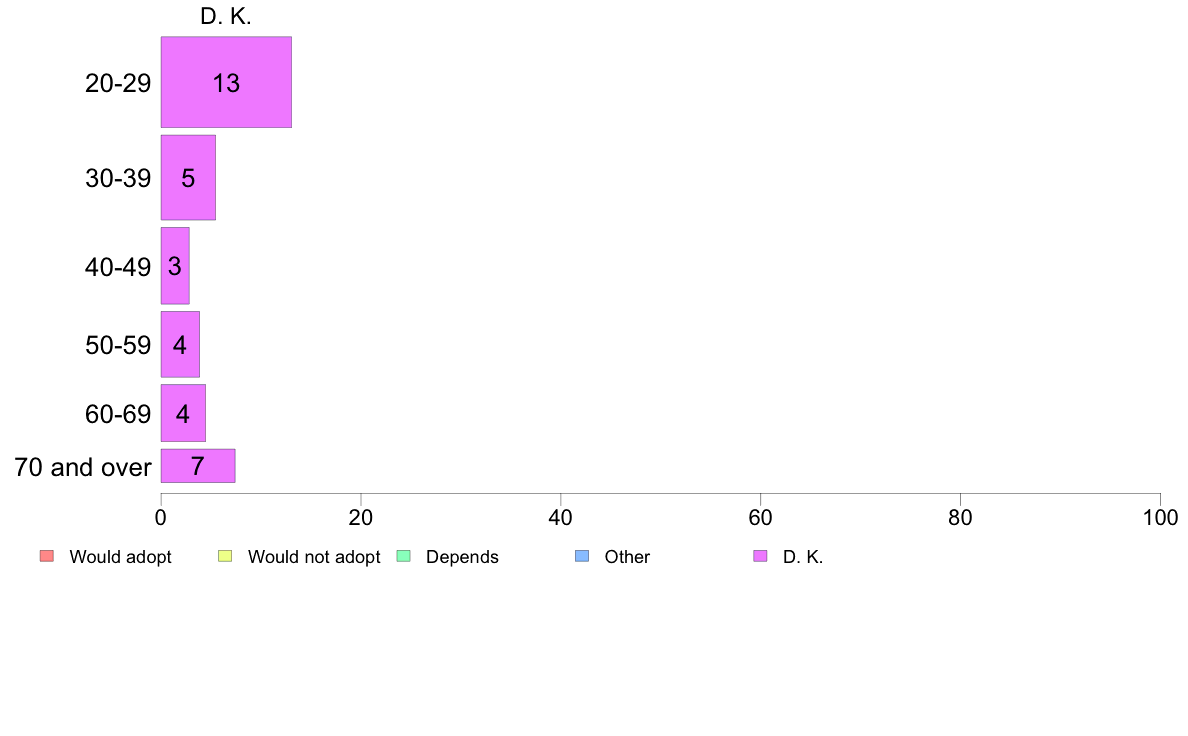Select the 20-29 bar showing 13

227,82
